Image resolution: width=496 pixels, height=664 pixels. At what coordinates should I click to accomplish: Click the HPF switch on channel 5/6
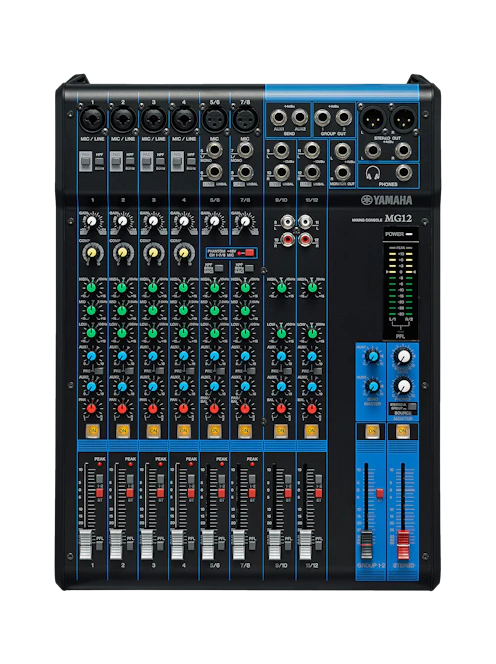point(219,268)
